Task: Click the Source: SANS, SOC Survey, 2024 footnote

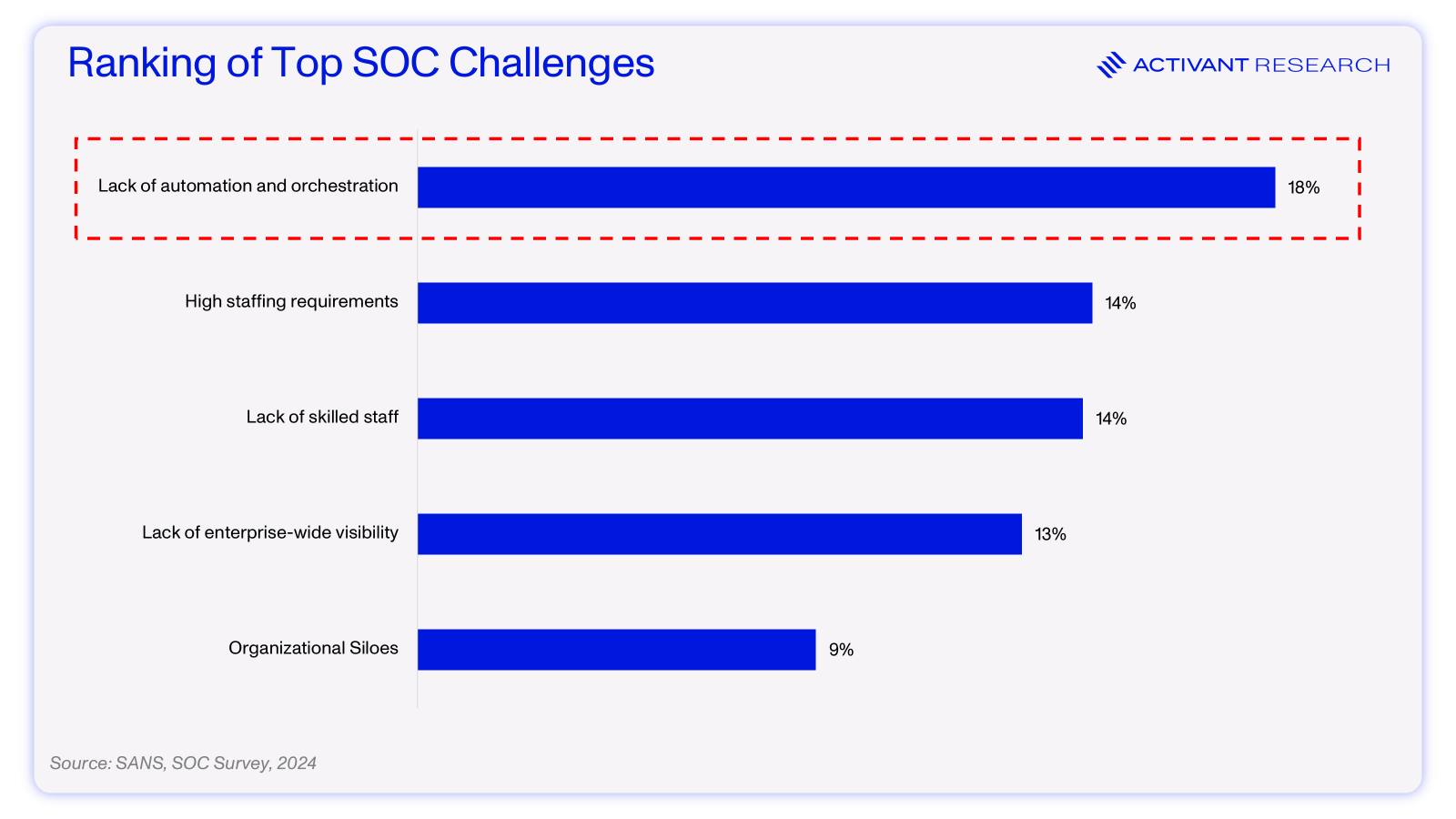Action: 183,763
